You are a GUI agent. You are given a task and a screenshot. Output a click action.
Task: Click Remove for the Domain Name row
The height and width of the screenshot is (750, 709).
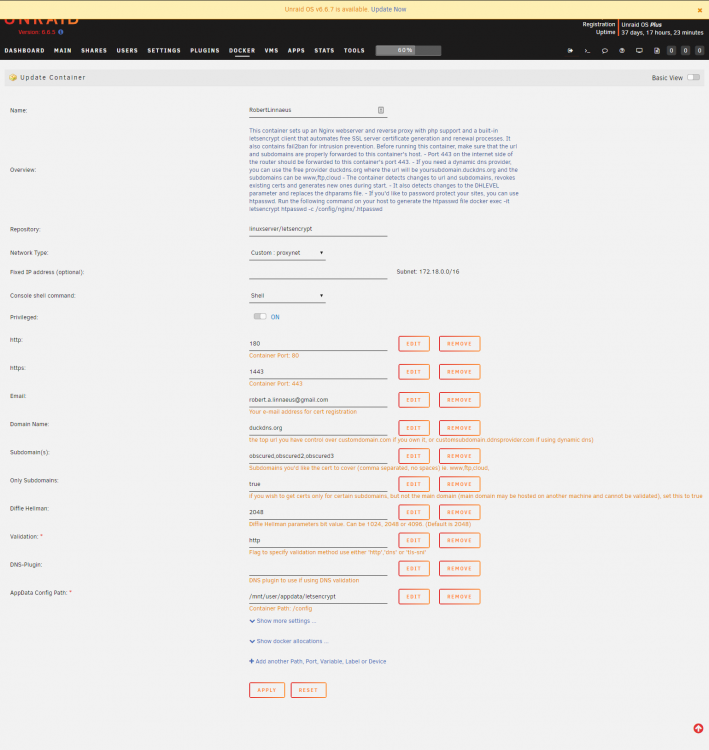(x=459, y=428)
